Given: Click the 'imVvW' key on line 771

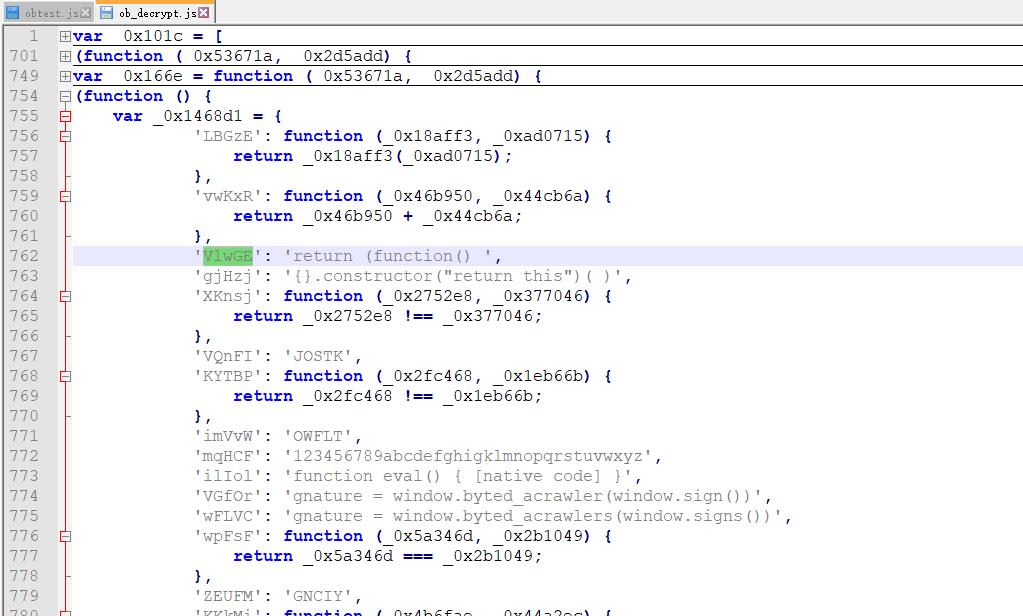Looking at the screenshot, I should point(228,436).
